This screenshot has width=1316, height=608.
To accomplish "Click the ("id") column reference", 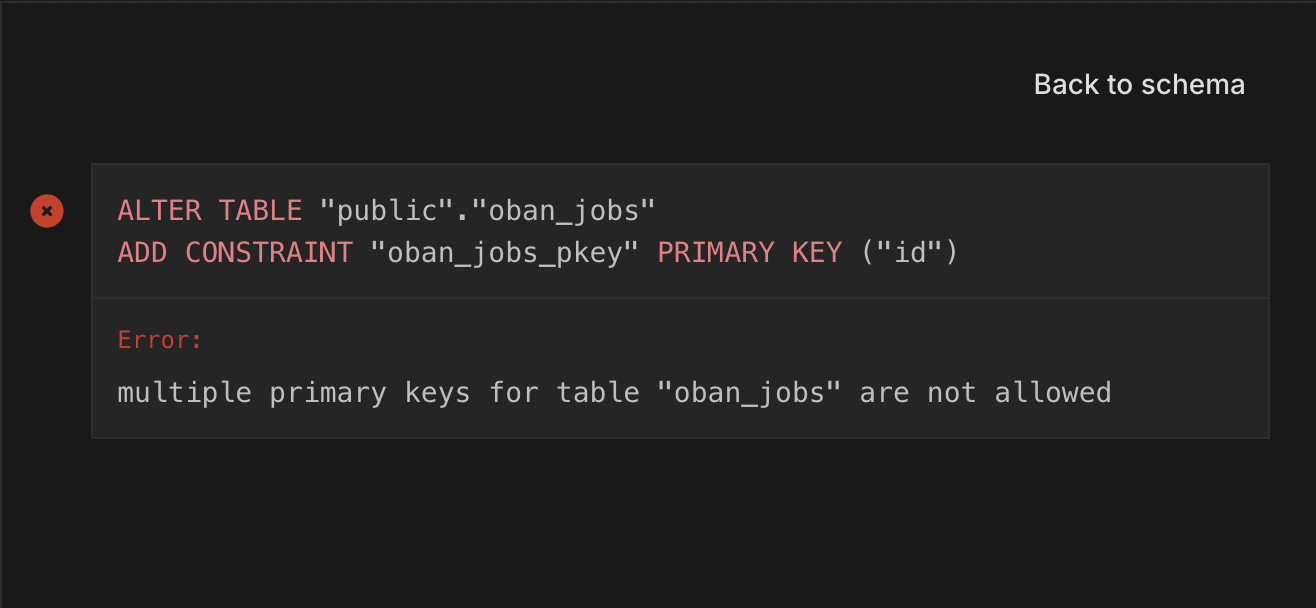I will pos(909,253).
